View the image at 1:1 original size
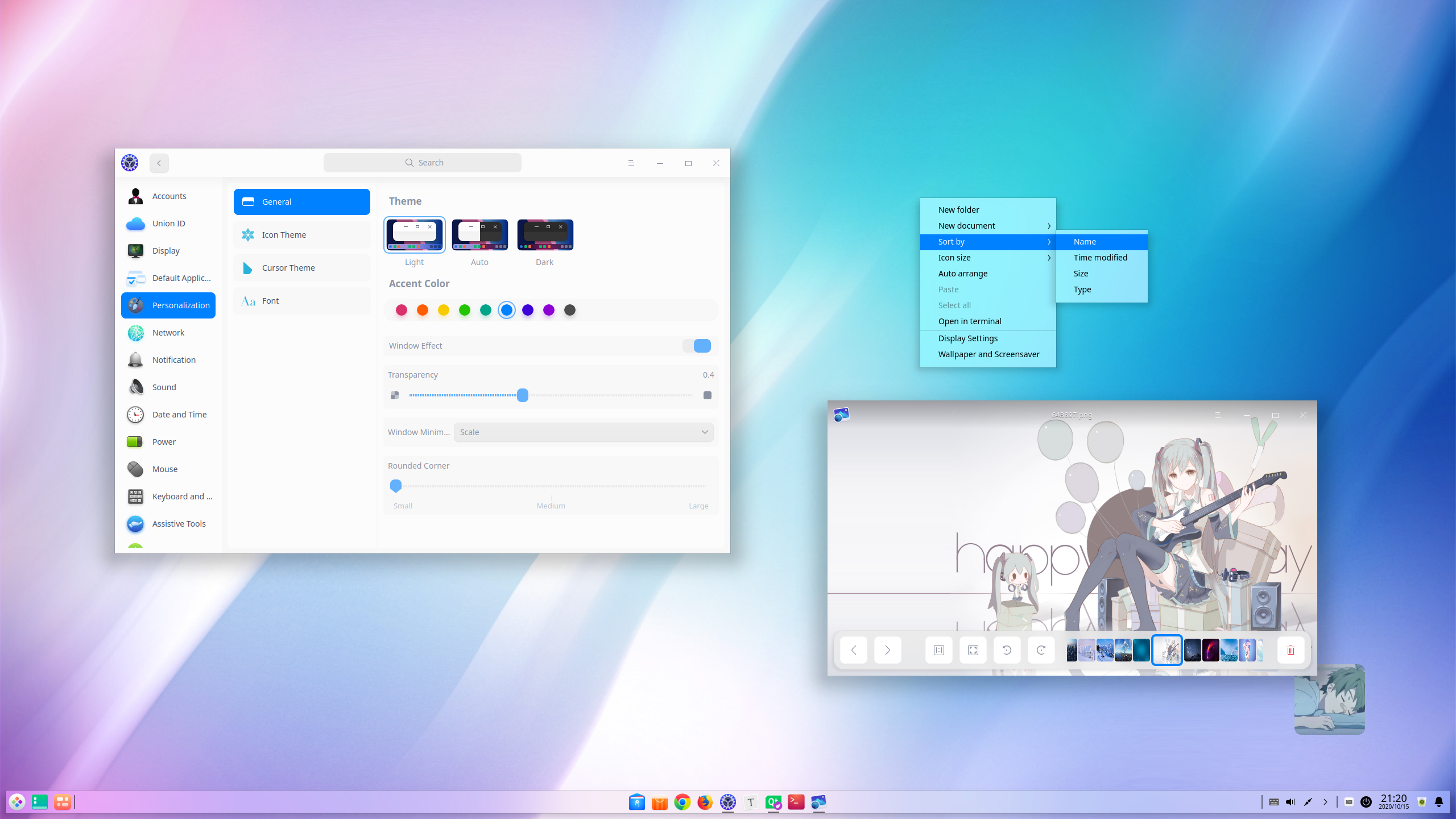 [x=938, y=650]
